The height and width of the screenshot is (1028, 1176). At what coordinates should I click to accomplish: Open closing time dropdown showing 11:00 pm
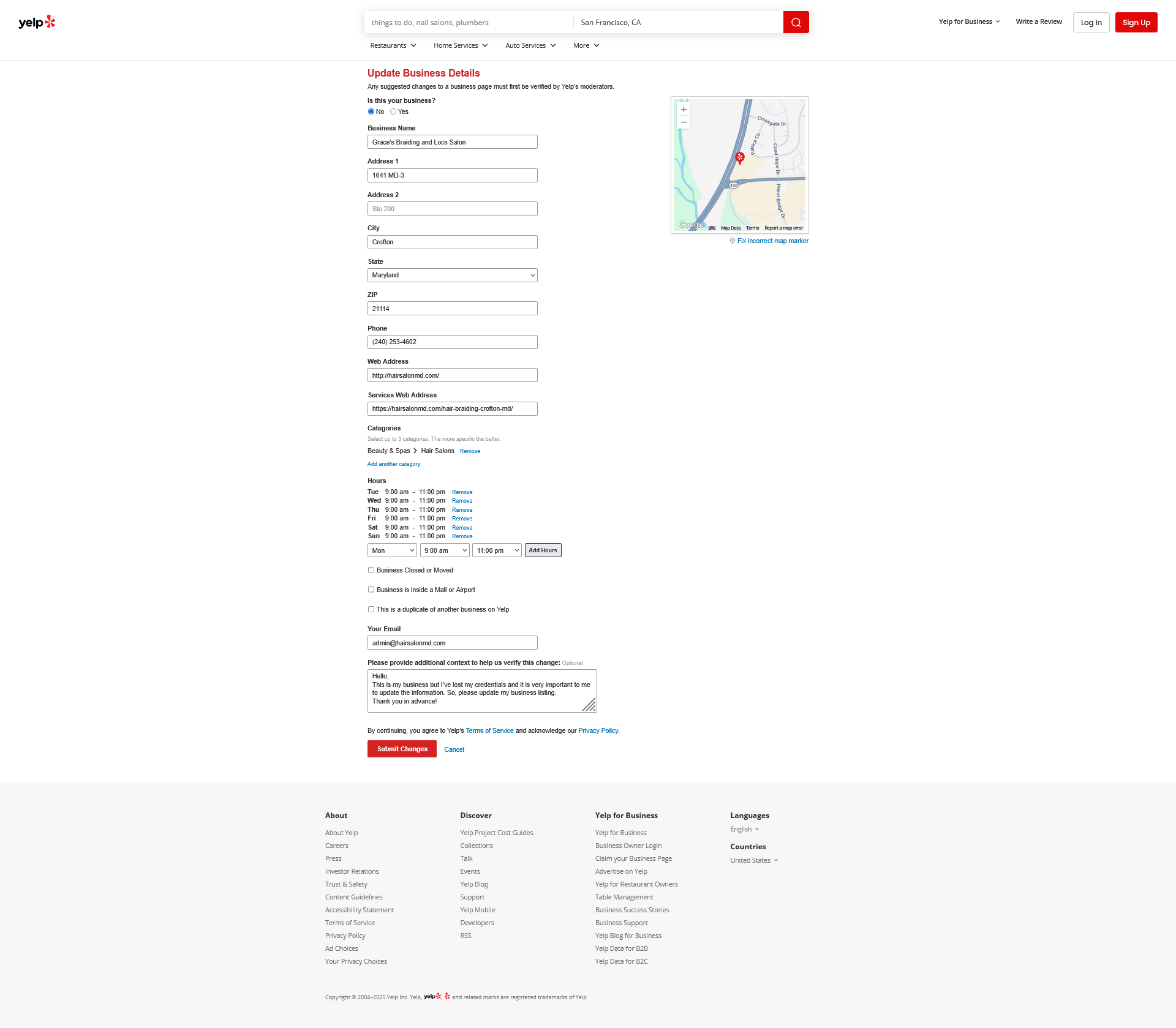497,550
